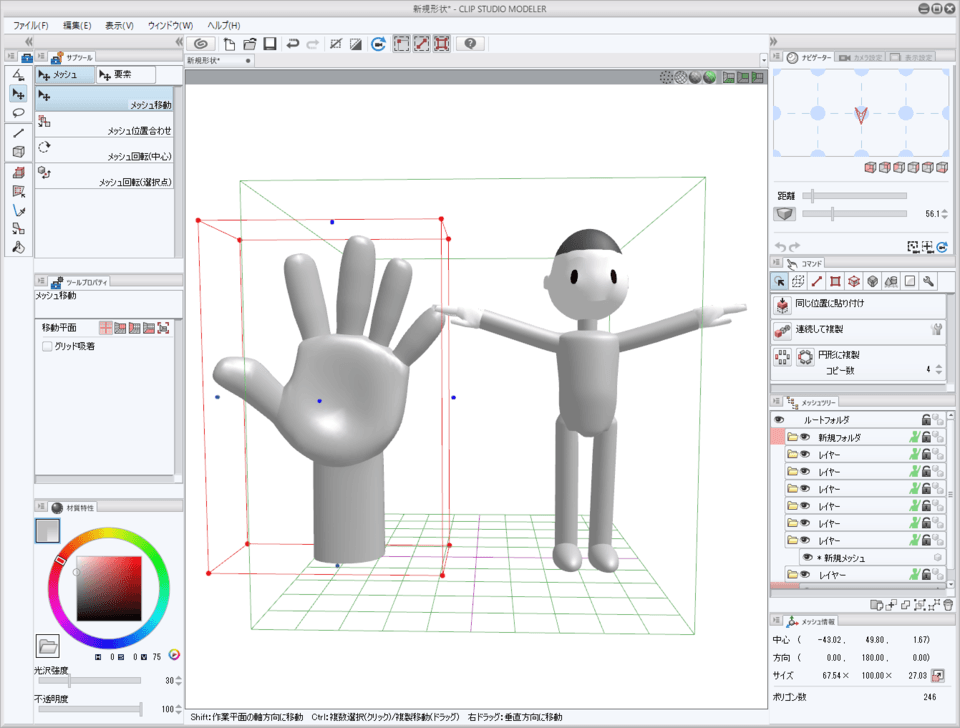Adjust the 不透明度 value stepper
Screen dimensions: 960x728
[178, 709]
